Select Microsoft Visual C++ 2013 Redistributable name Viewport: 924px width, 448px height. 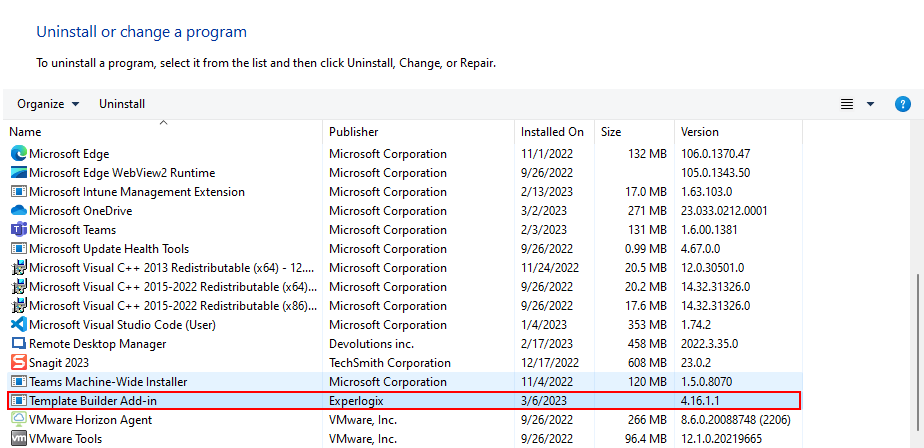pyautogui.click(x=173, y=268)
